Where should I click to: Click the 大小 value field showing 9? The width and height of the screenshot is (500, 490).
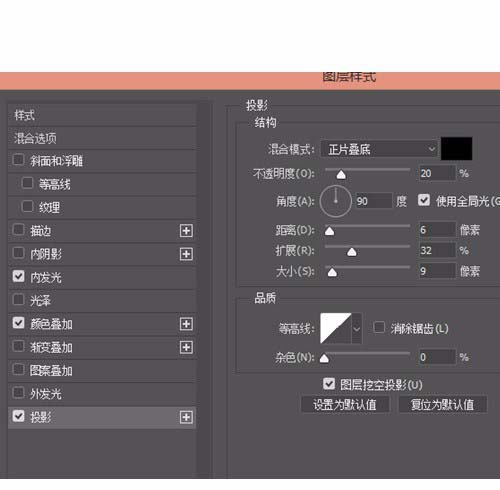coord(437,271)
